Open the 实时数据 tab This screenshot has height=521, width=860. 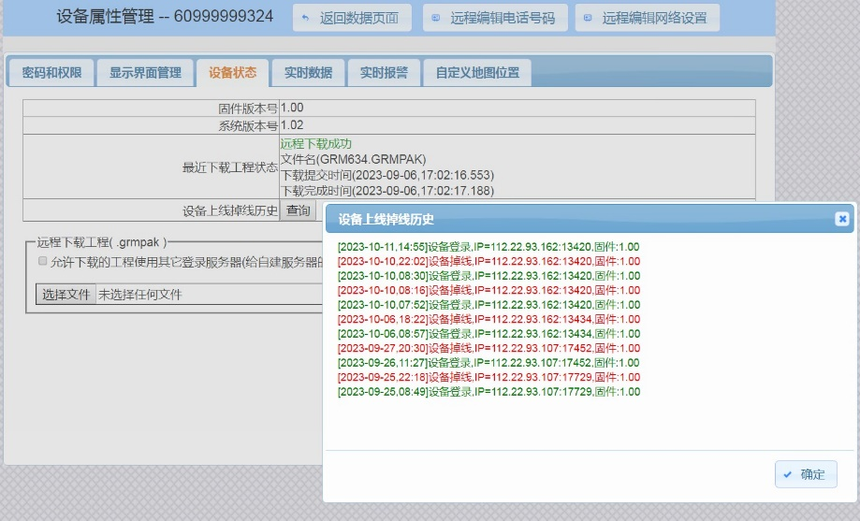pos(308,73)
